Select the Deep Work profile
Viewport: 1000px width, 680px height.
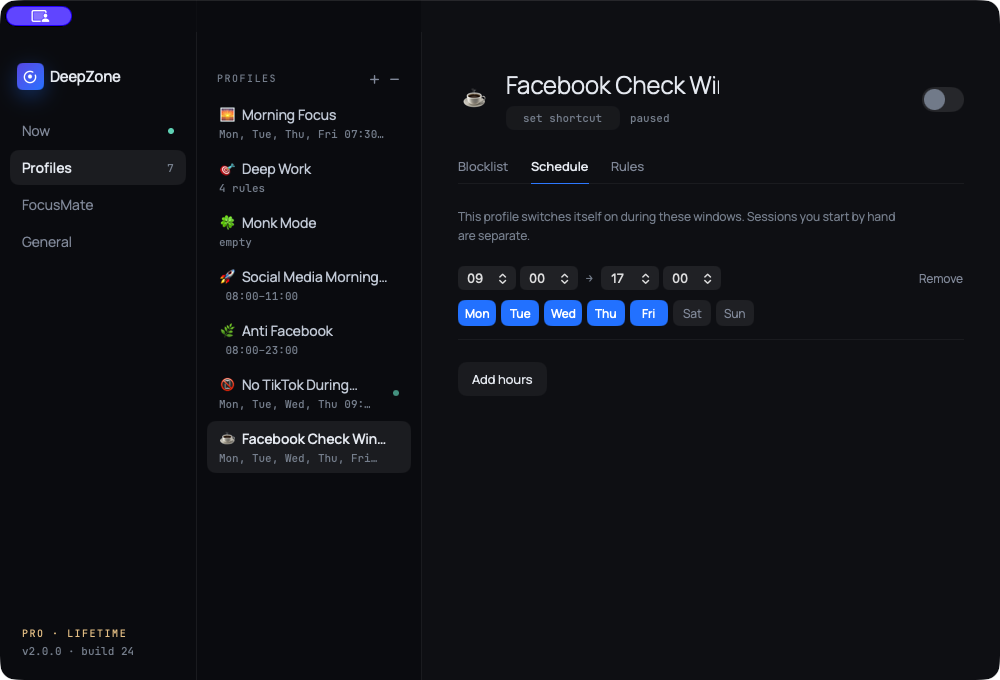309,177
